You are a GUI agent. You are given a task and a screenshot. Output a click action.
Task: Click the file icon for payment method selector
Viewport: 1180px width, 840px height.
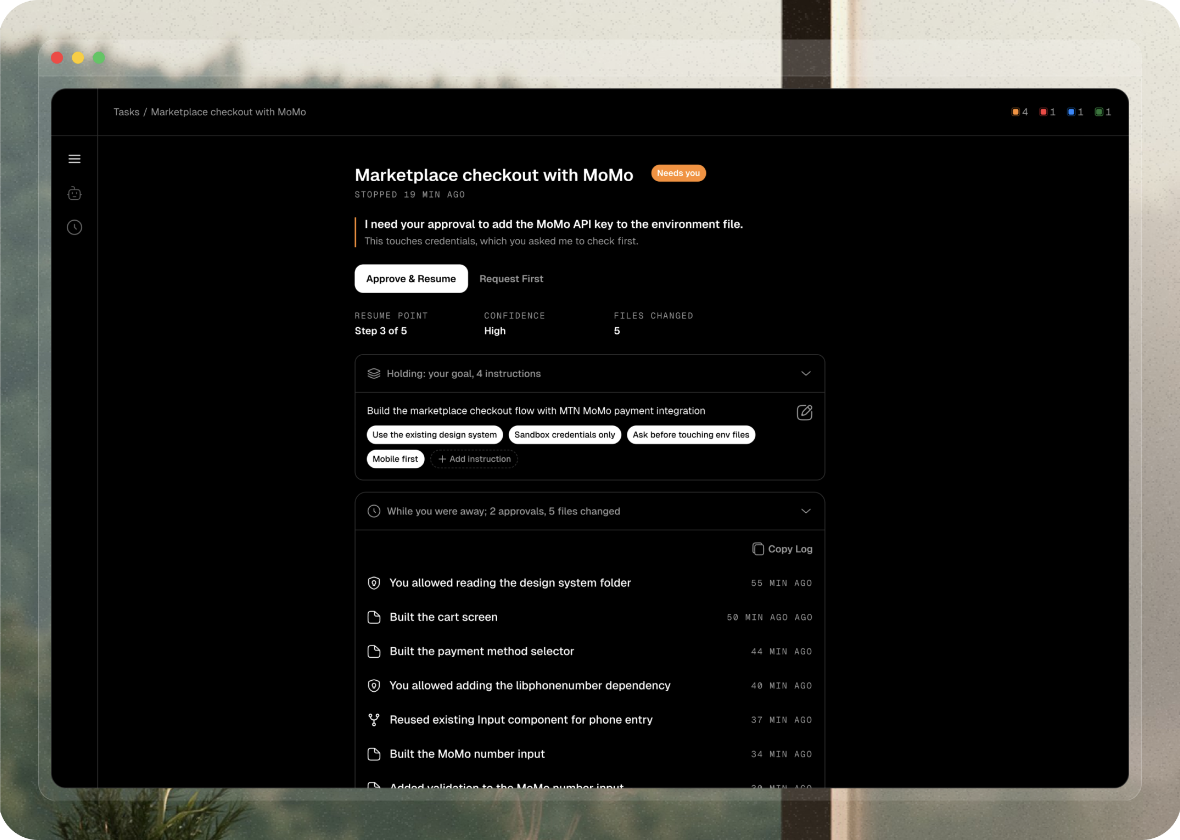coord(374,652)
